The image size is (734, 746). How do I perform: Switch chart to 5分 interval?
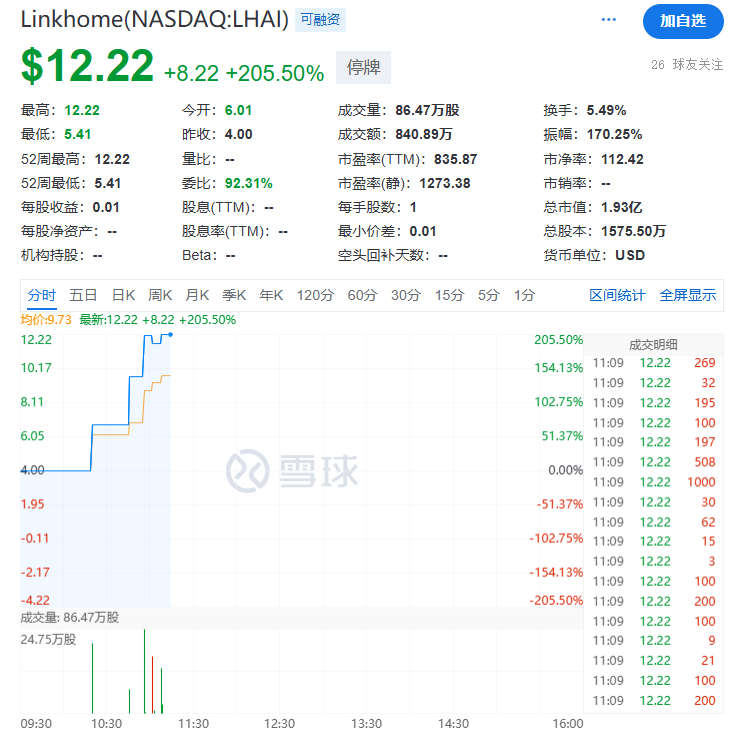(x=489, y=295)
